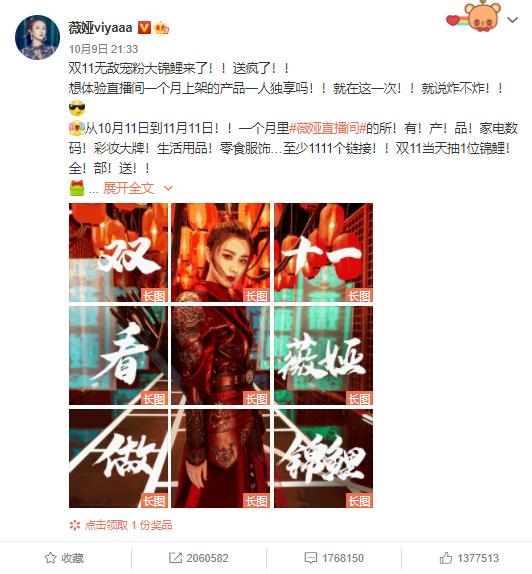Open comments icon showing 1768150
Screen dimensions: 532x574
coord(334,558)
